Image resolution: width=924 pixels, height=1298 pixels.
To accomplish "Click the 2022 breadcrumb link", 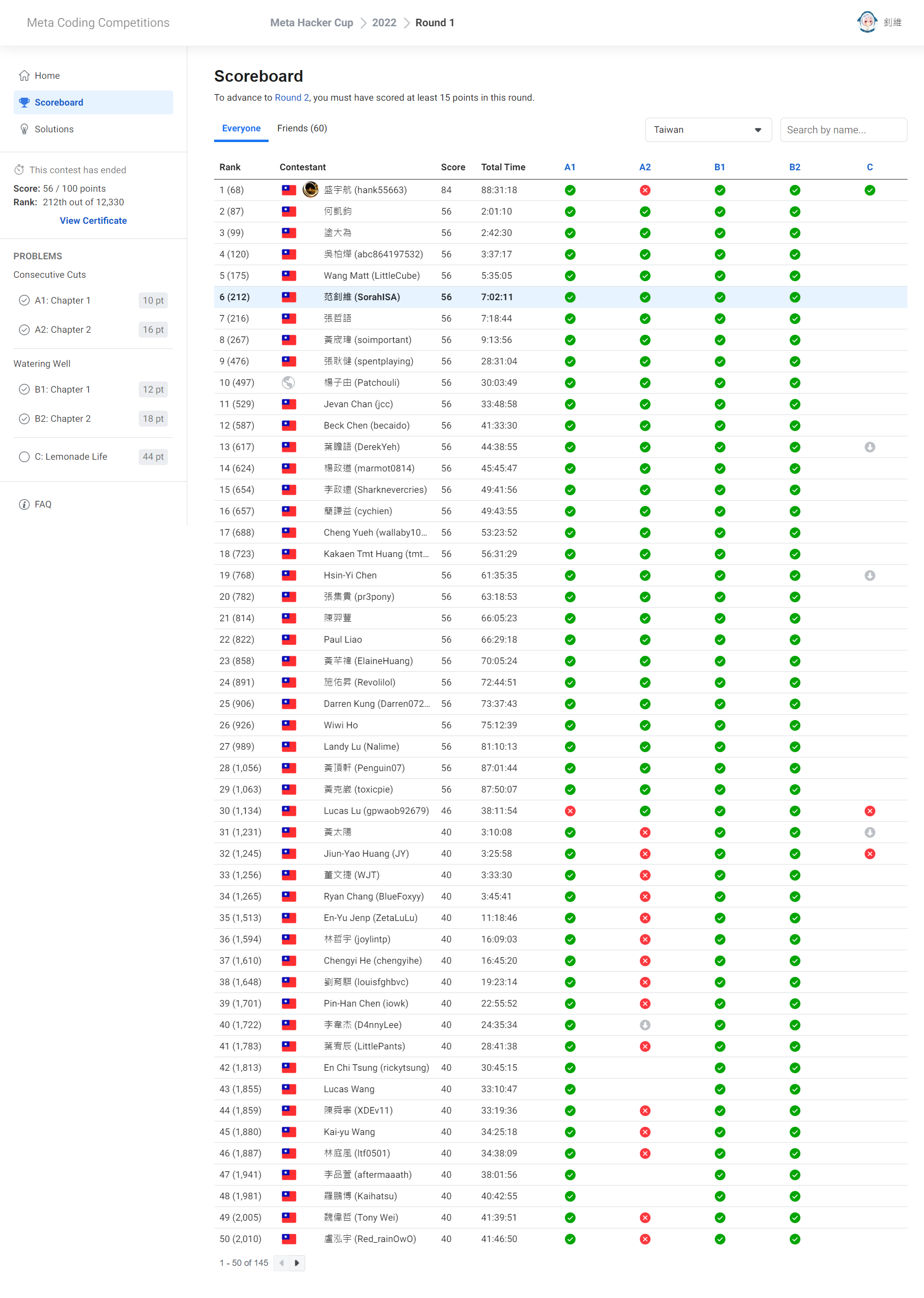I will pos(384,23).
